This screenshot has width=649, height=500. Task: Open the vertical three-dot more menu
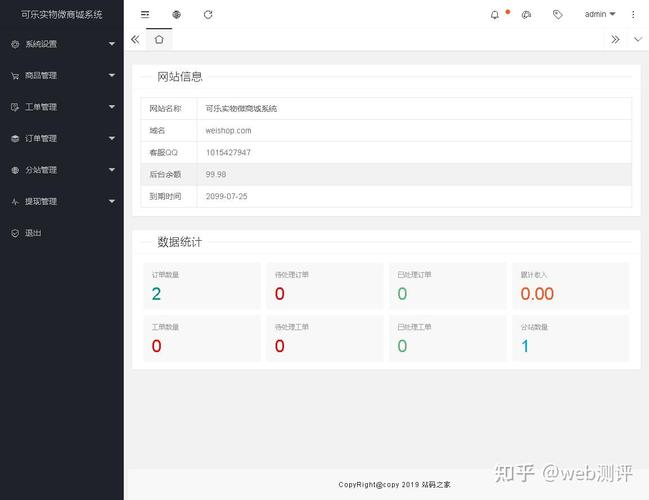633,14
